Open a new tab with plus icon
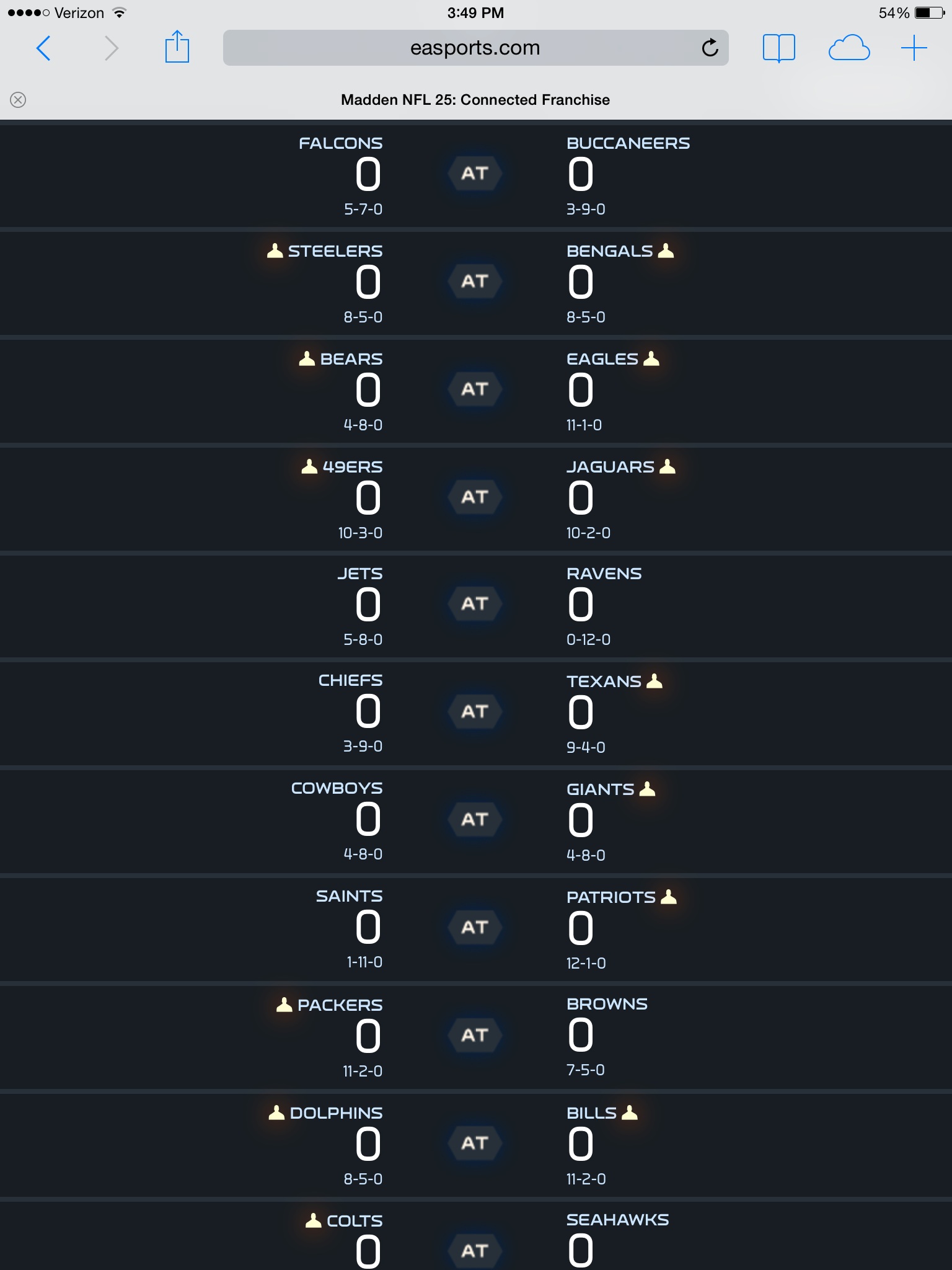952x1270 pixels. click(914, 48)
